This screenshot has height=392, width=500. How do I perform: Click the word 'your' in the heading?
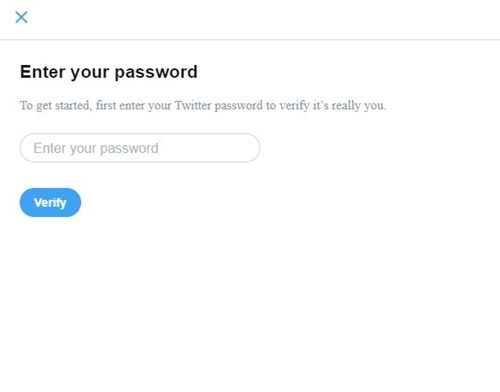[90, 73]
